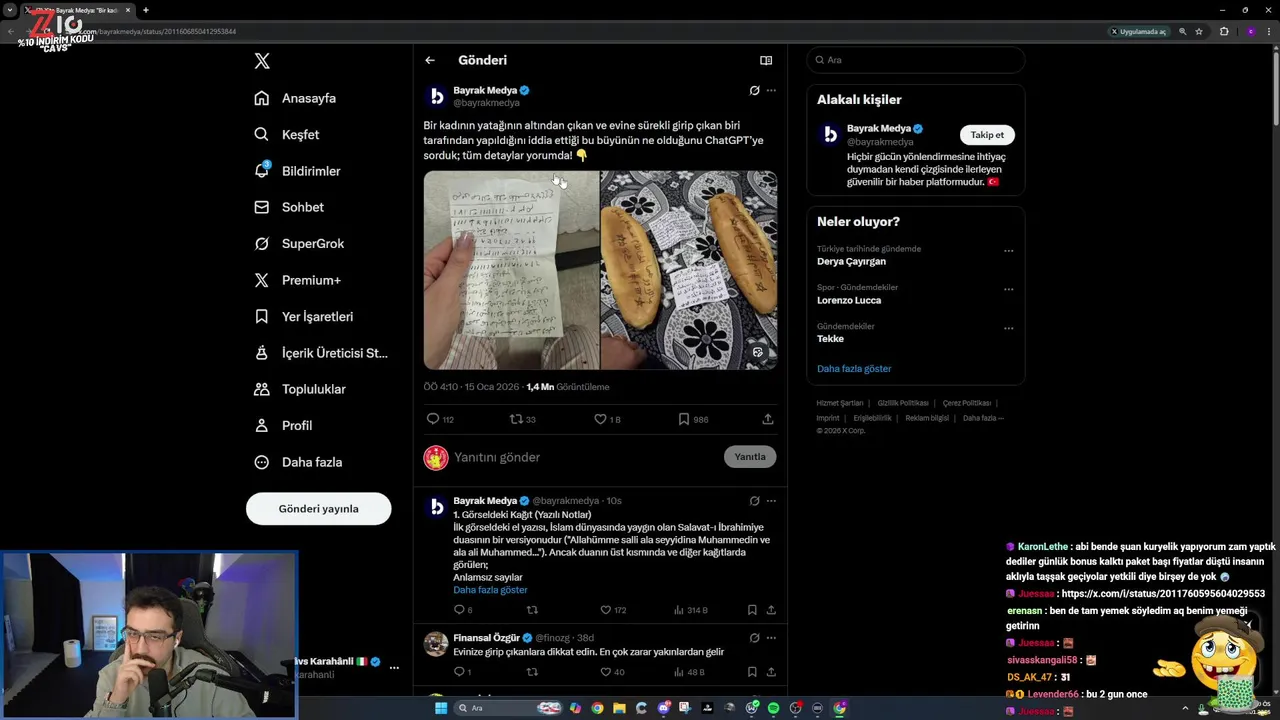The height and width of the screenshot is (720, 1280).
Task: Open Finansal Özgür profile name
Action: [x=486, y=638]
